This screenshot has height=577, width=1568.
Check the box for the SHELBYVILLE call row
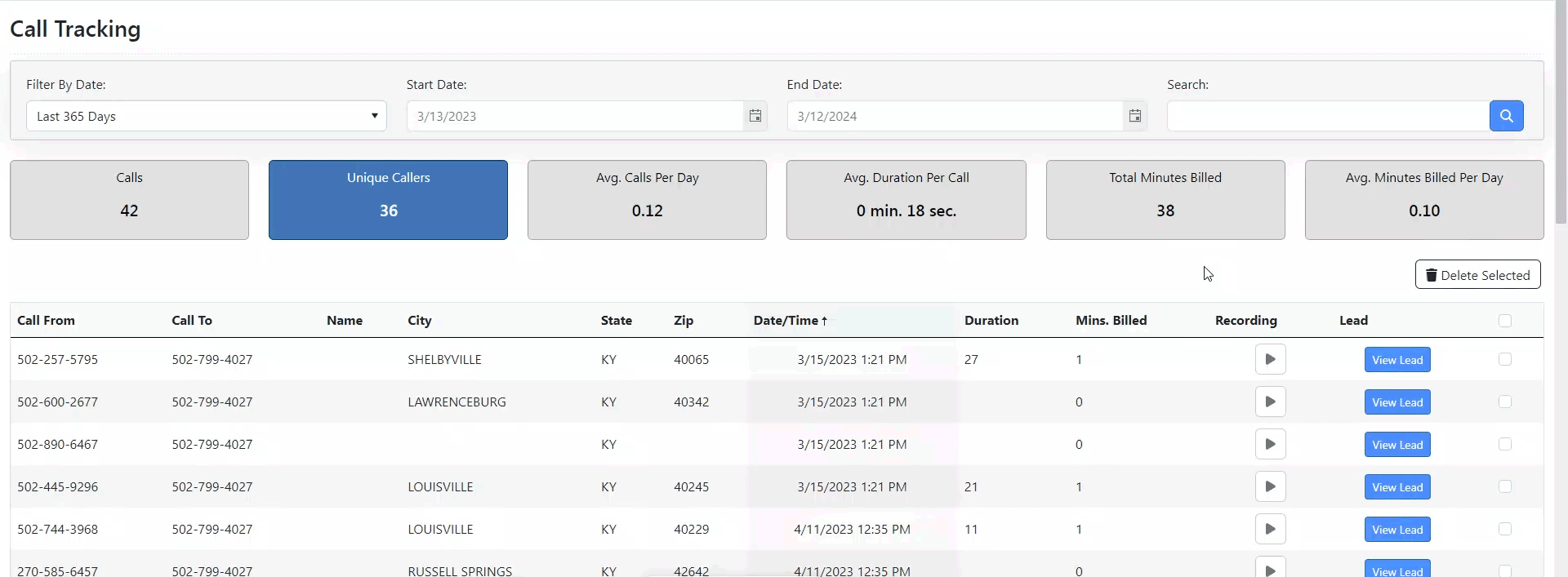(x=1505, y=360)
